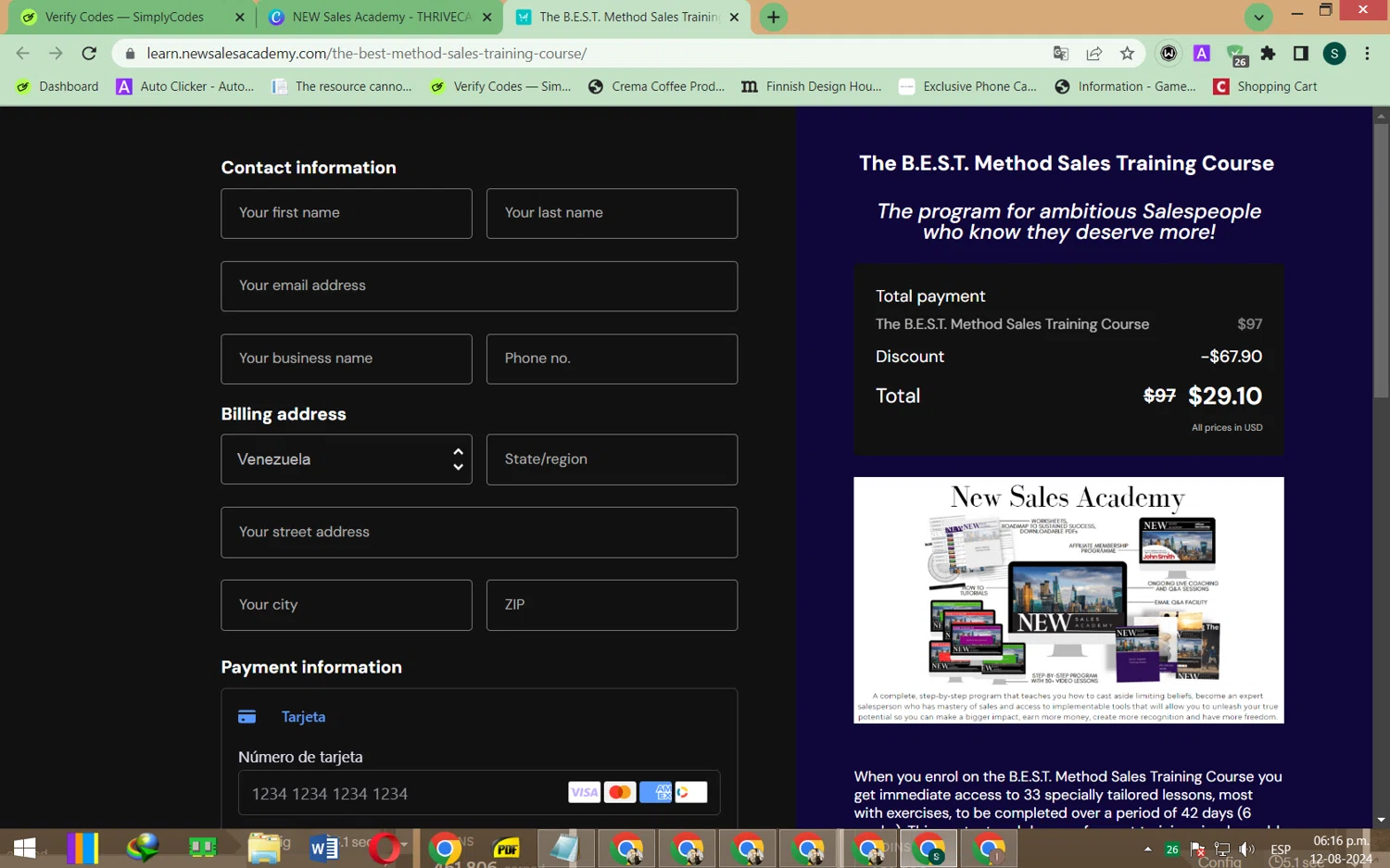Open Chrome three-dot menu
Screen dimensions: 1390x868
[x=1367, y=54]
